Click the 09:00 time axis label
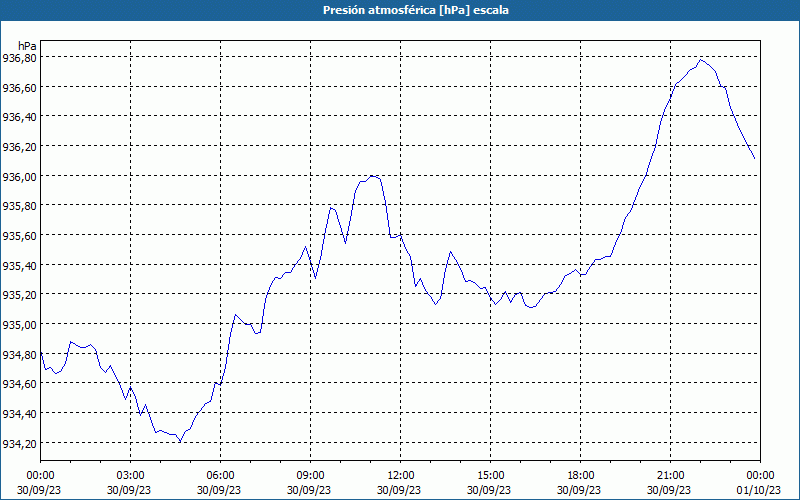This screenshot has width=800, height=500. [311, 476]
